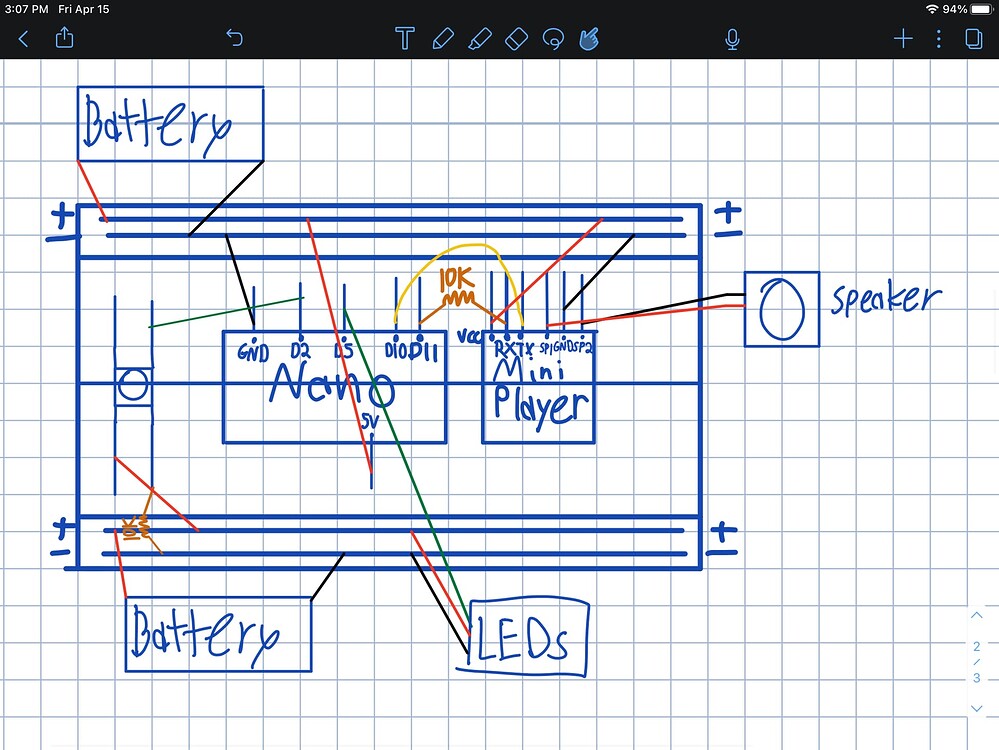Select the Pen tool
This screenshot has height=750, width=999.
(x=443, y=38)
